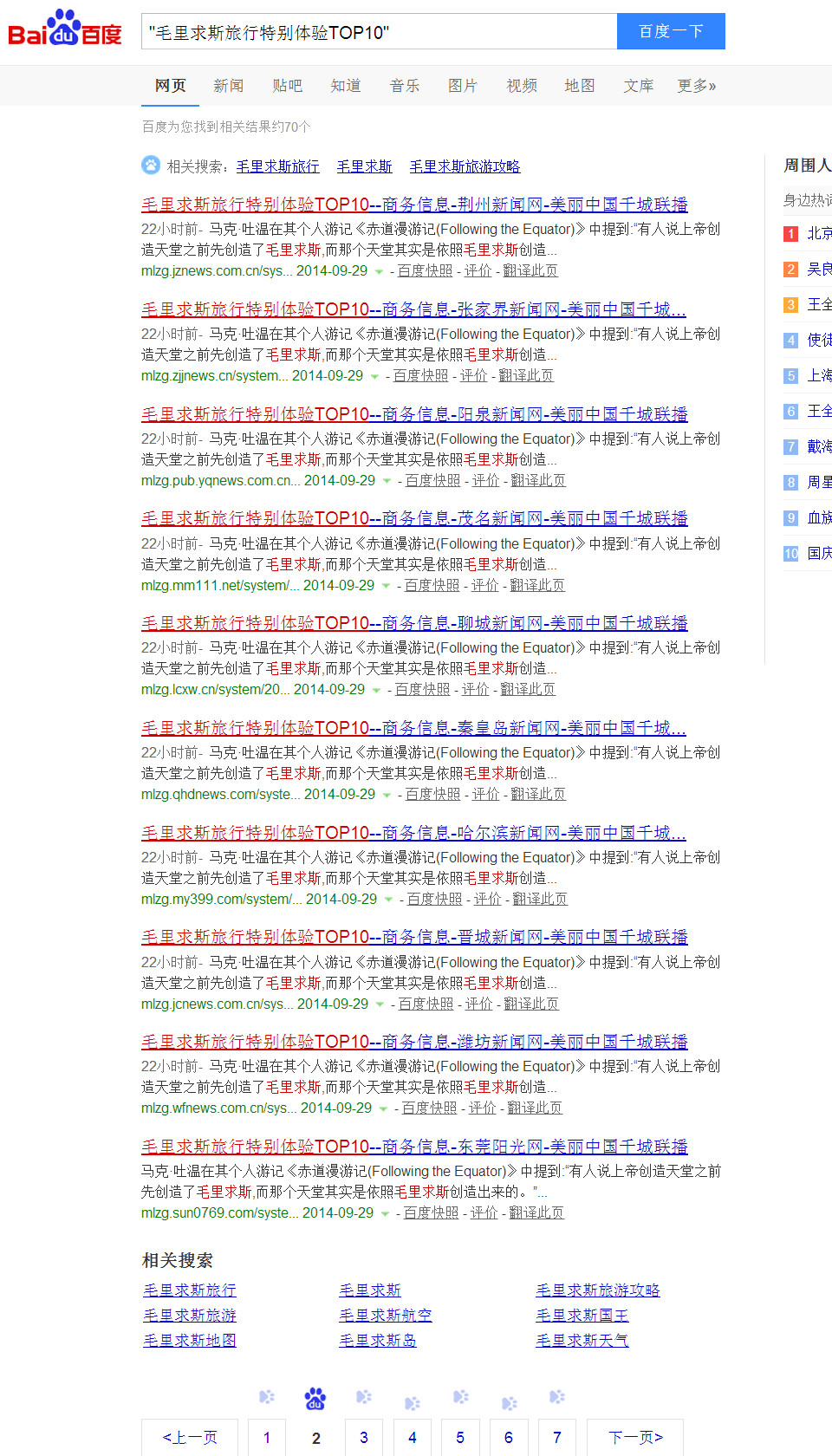The width and height of the screenshot is (832, 1456).
Task: Open the 更多» menu
Action: [x=696, y=86]
